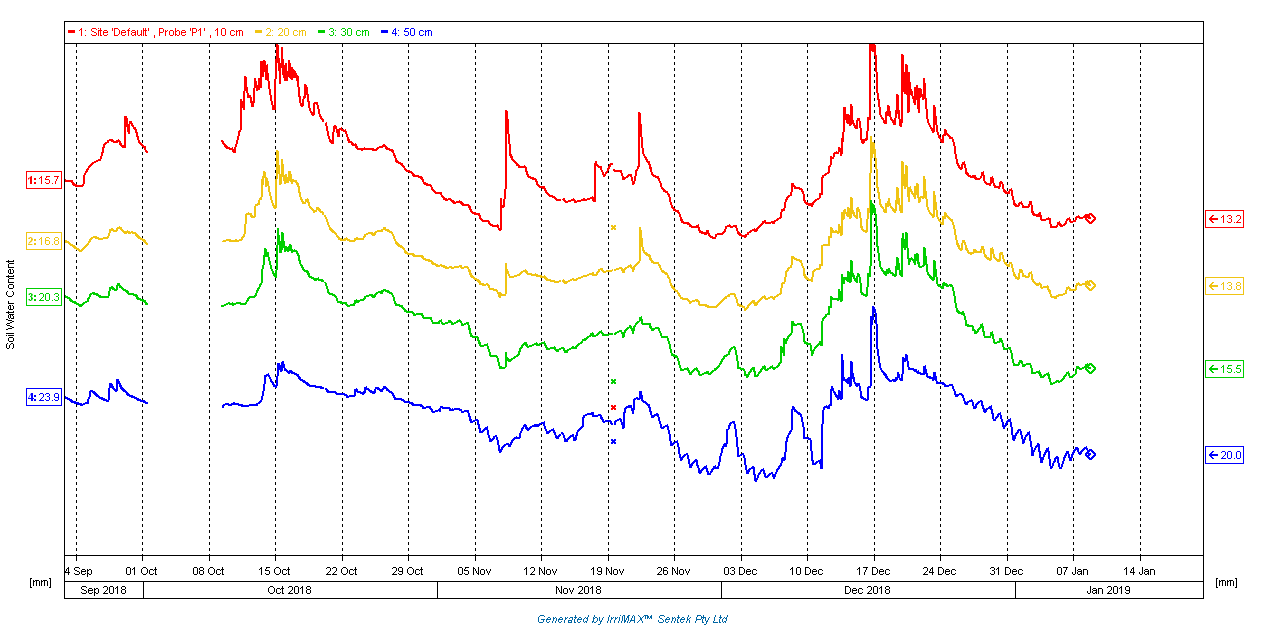Screen dimensions: 1262x625
Task: Click the left value label '4: 23.9'
Action: [x=44, y=397]
